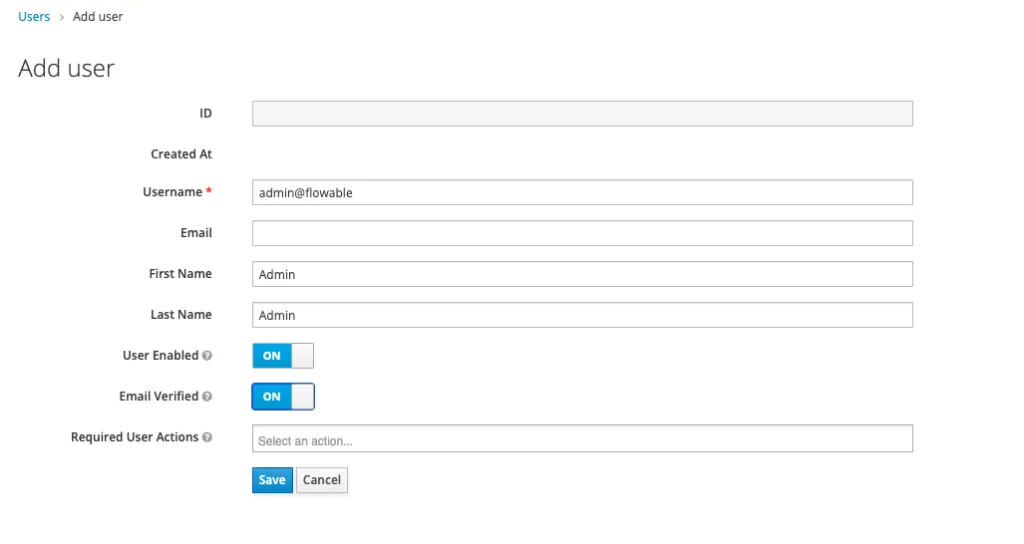Click the Created At label

point(182,154)
